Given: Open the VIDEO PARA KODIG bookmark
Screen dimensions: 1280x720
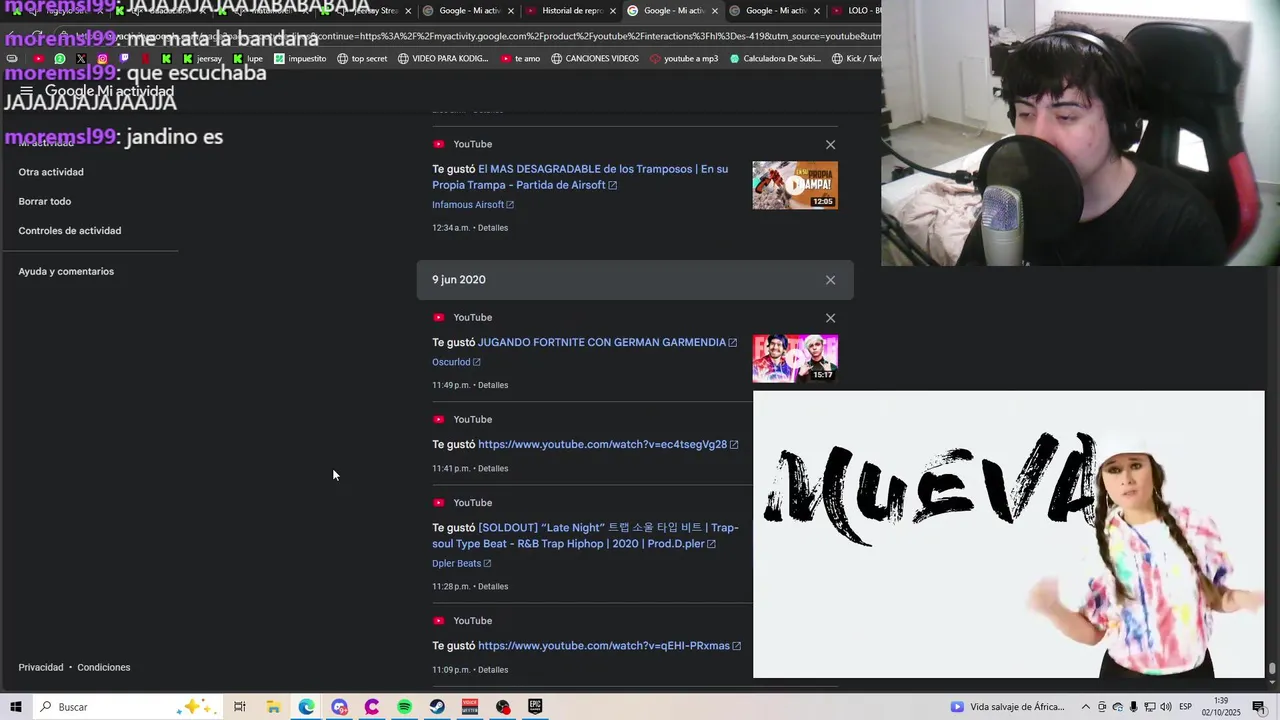Looking at the screenshot, I should point(443,58).
